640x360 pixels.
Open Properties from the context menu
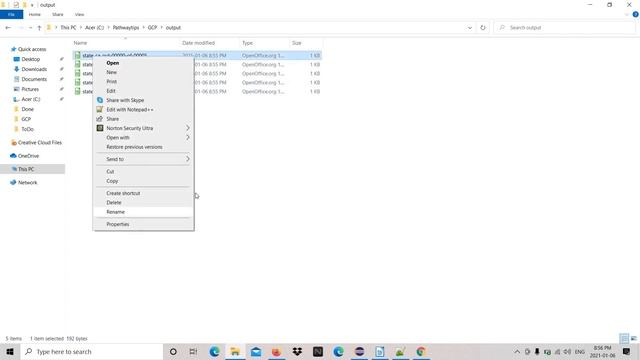pyautogui.click(x=143, y=224)
